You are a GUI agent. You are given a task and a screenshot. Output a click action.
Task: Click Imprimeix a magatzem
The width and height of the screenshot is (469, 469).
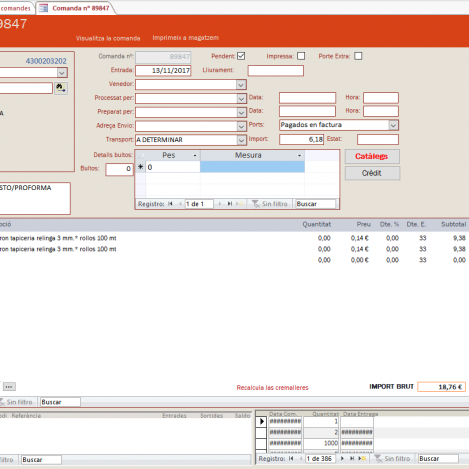[186, 38]
